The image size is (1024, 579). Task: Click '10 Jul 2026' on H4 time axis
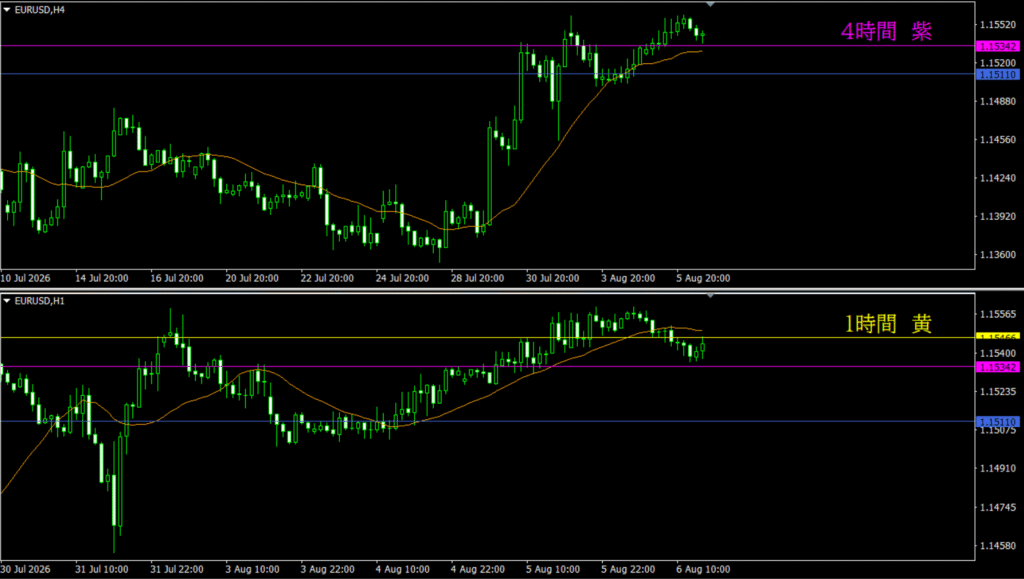[x=25, y=278]
